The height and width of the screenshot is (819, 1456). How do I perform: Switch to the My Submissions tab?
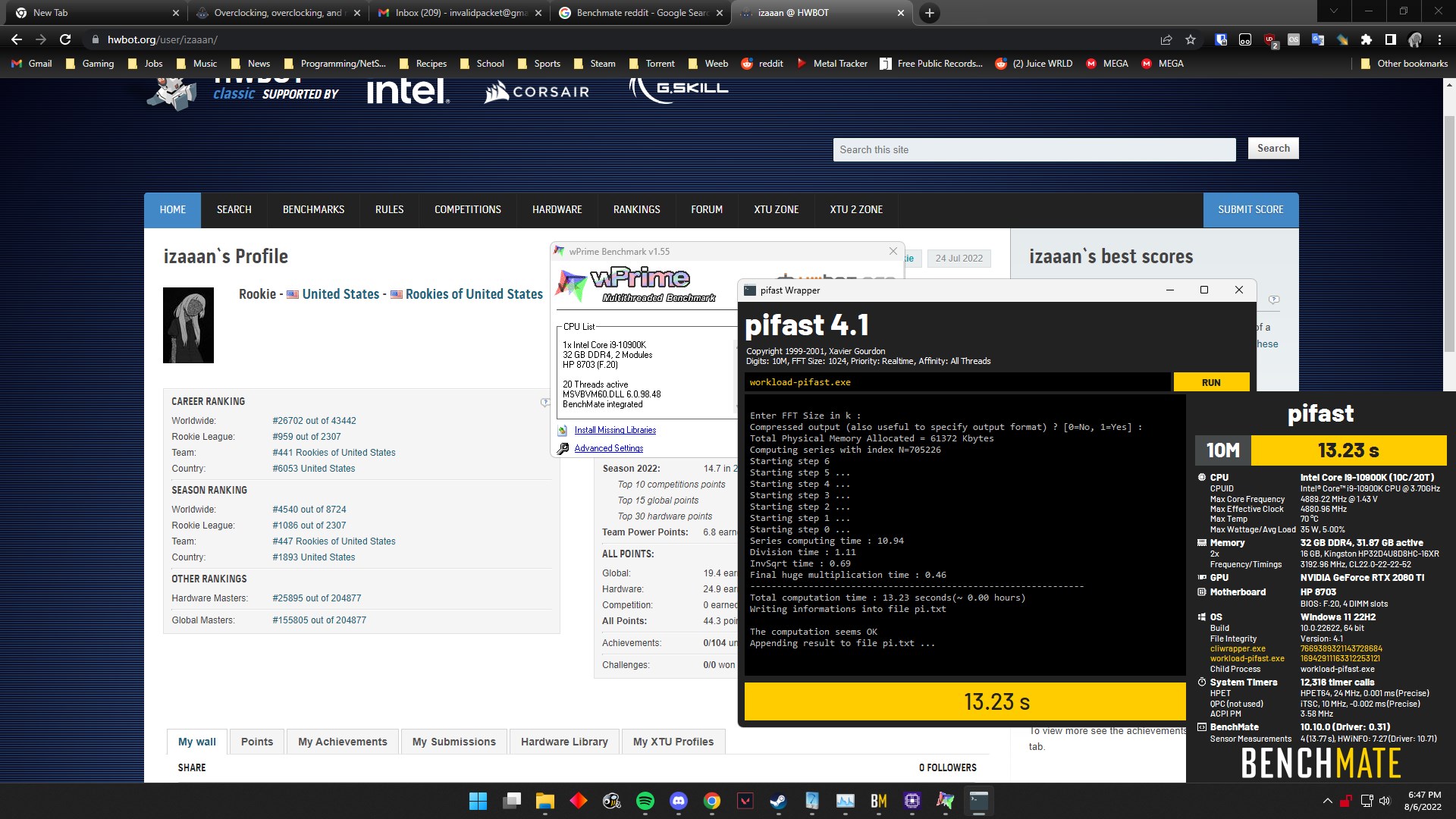pos(454,742)
